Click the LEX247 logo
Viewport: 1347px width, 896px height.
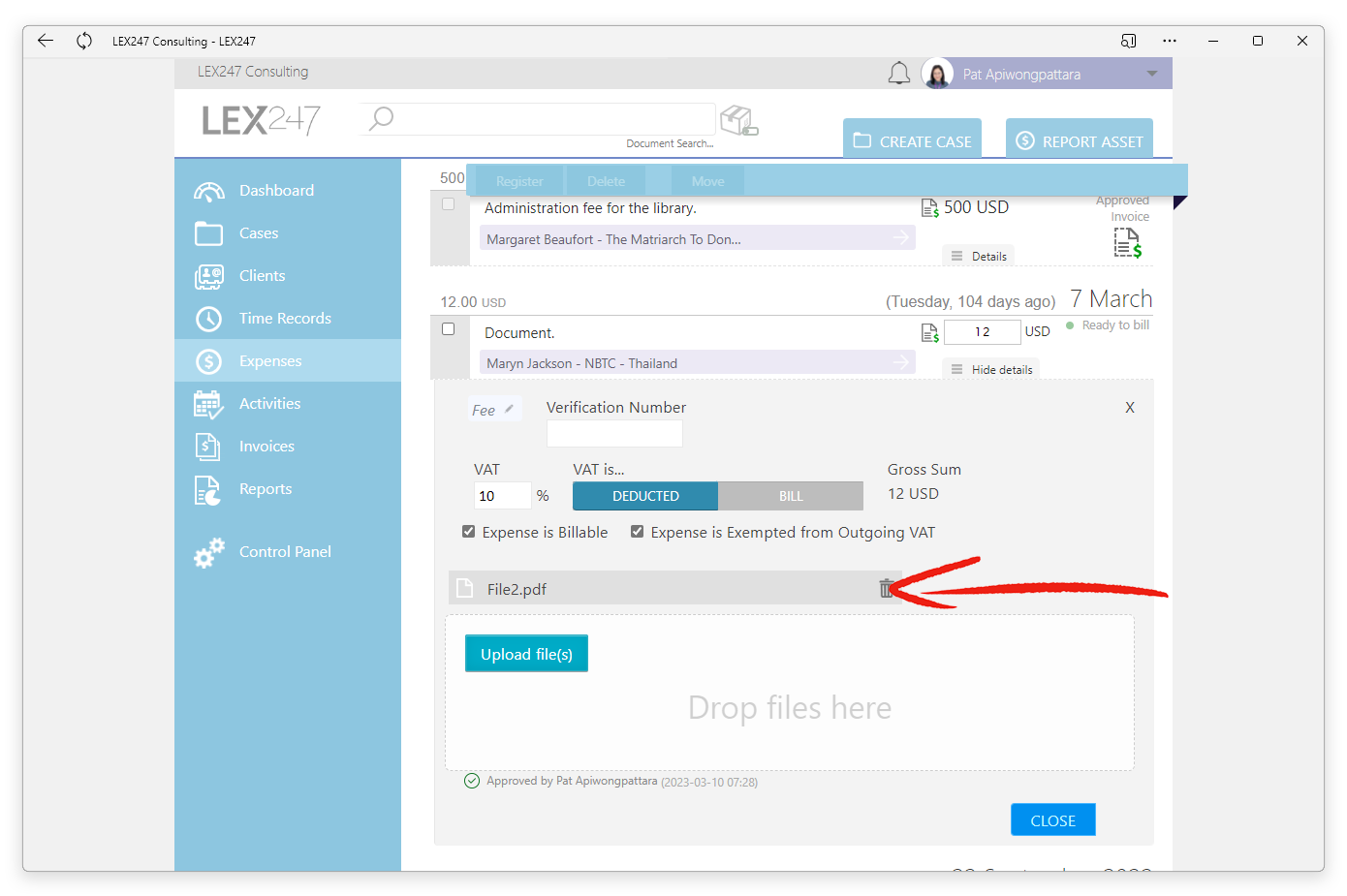(261, 120)
